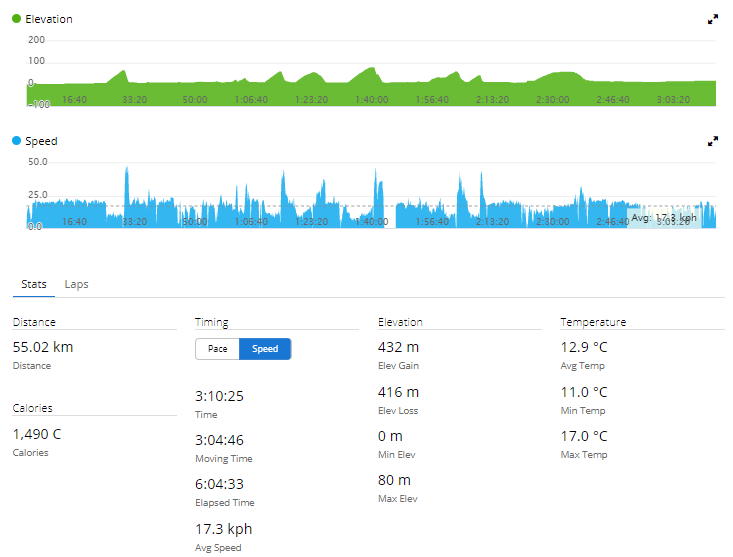The image size is (733, 557).
Task: Click the Elevation chart title label
Action: pyautogui.click(x=48, y=19)
